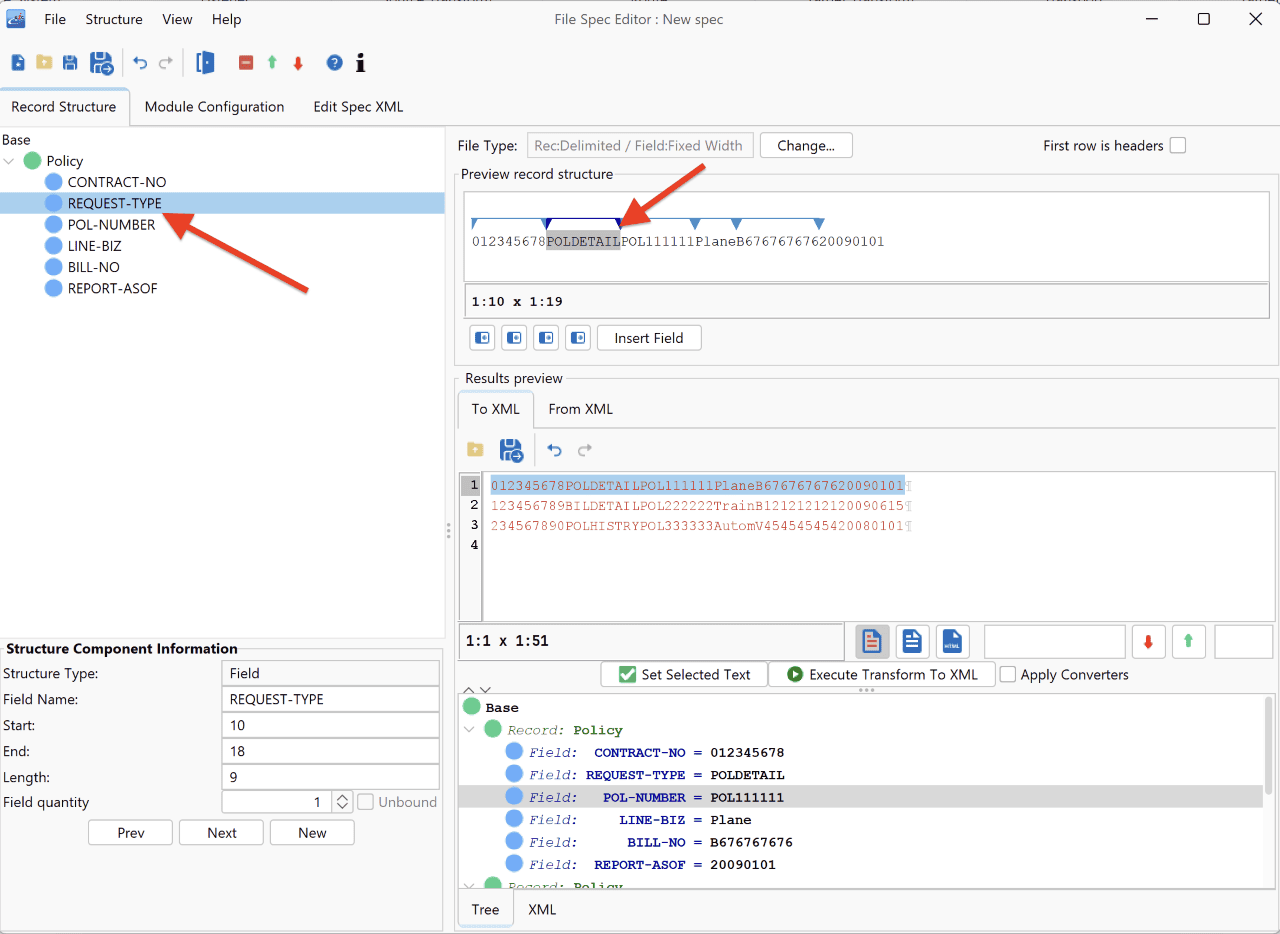Open the View menu
1280x934 pixels.
177,19
